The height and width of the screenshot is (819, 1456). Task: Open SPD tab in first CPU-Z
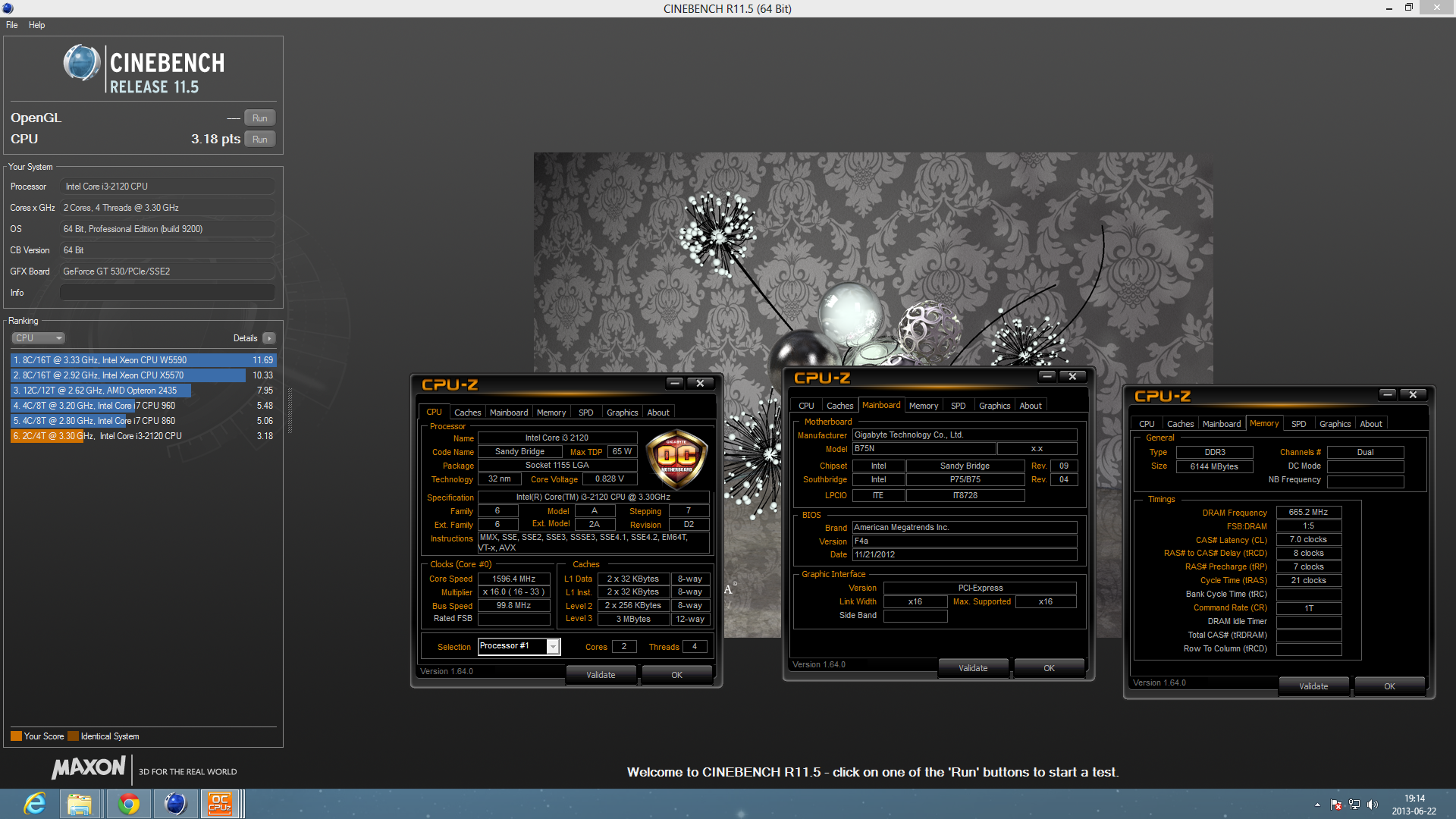tap(586, 413)
